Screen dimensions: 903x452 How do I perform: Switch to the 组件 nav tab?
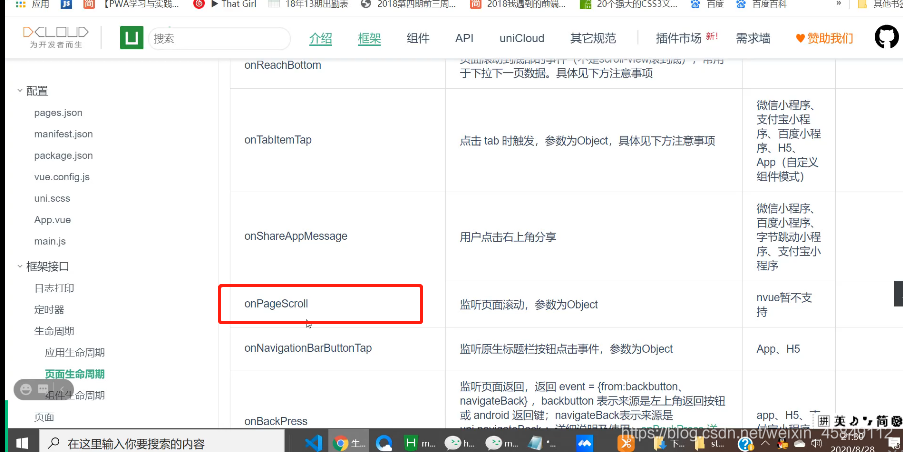pyautogui.click(x=418, y=39)
